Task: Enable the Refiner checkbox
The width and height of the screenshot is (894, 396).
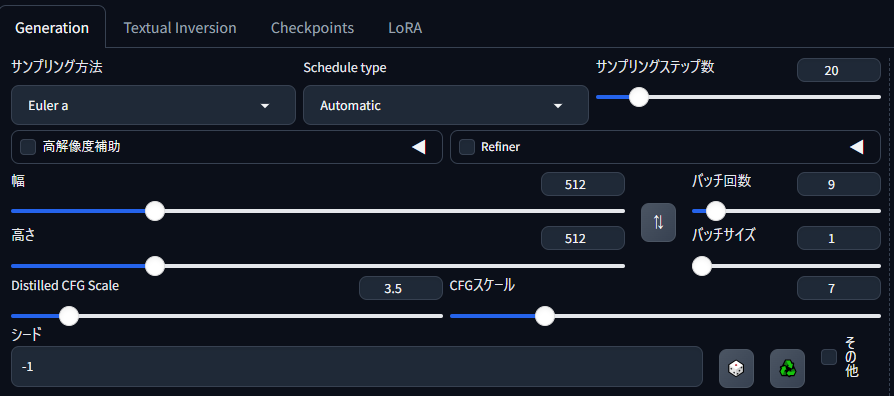Action: (467, 147)
